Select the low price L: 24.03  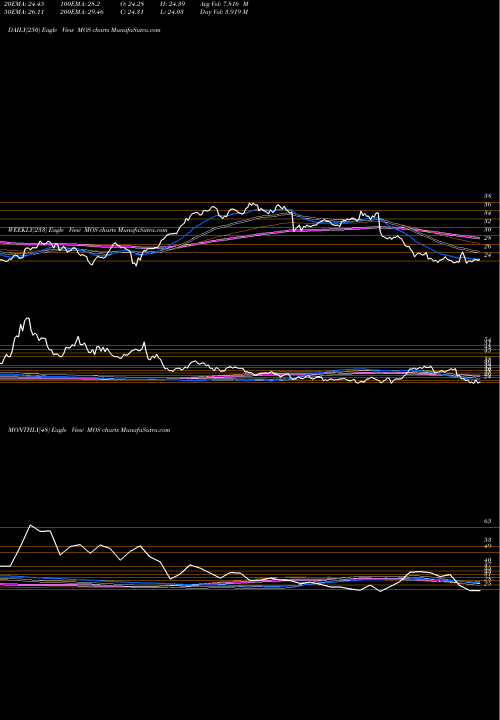pos(170,12)
